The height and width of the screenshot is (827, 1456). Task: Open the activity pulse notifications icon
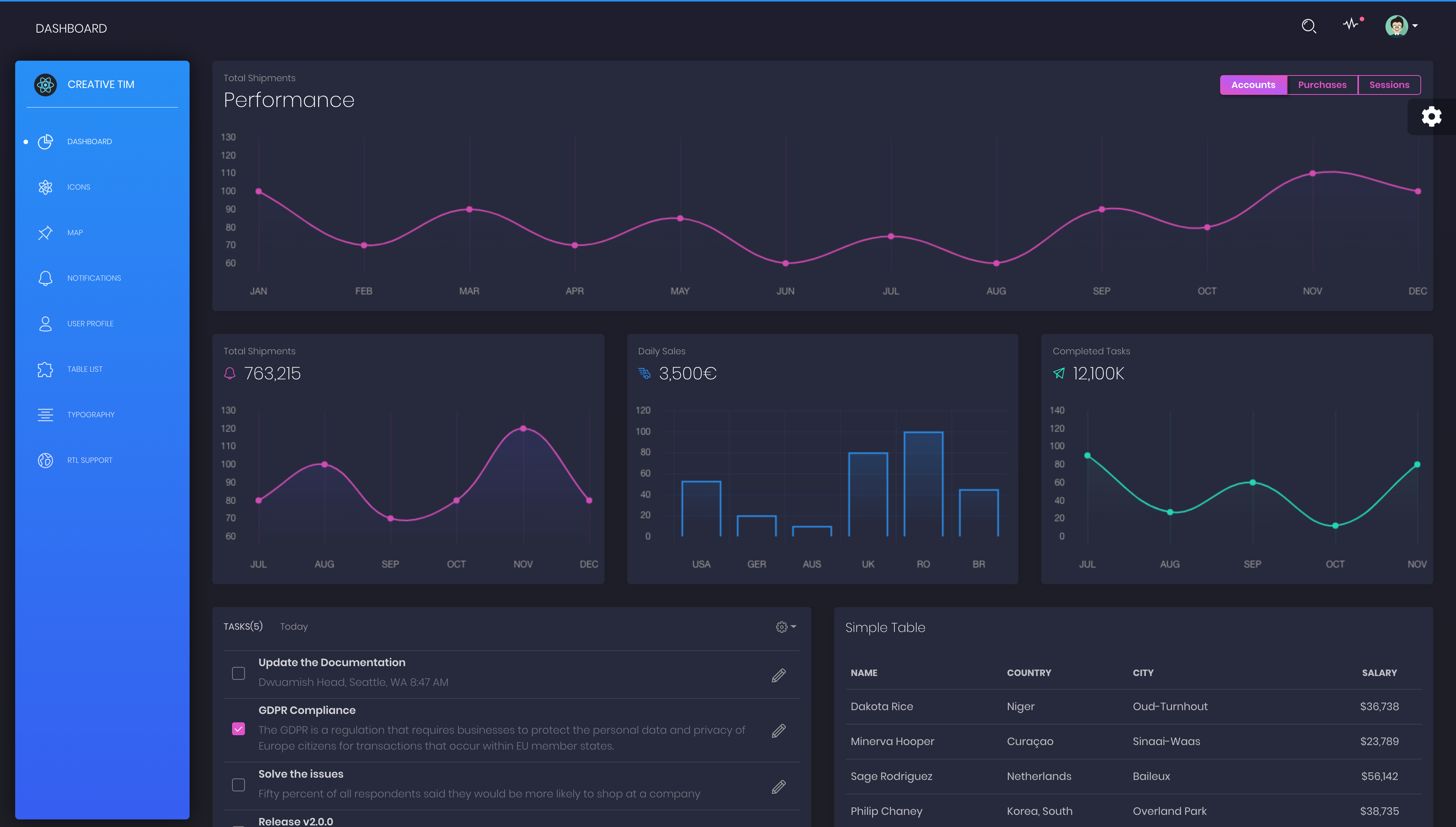click(x=1351, y=24)
